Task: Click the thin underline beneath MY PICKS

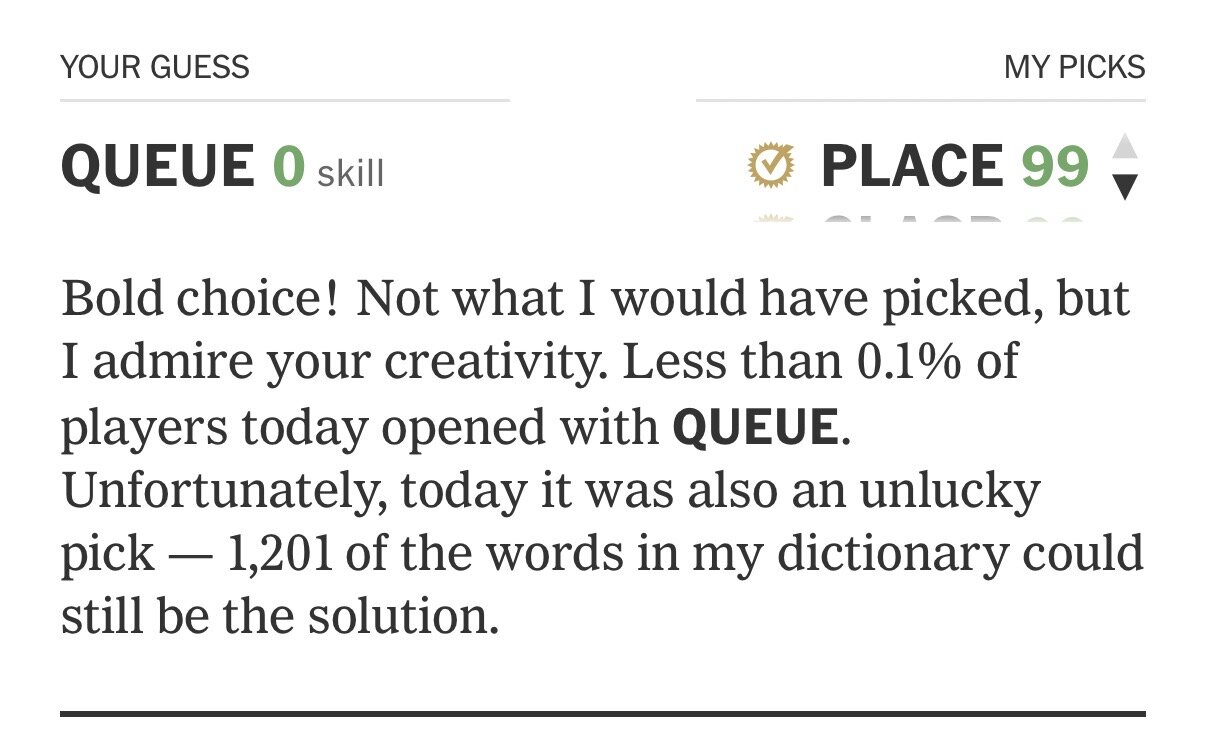Action: pyautogui.click(x=920, y=101)
